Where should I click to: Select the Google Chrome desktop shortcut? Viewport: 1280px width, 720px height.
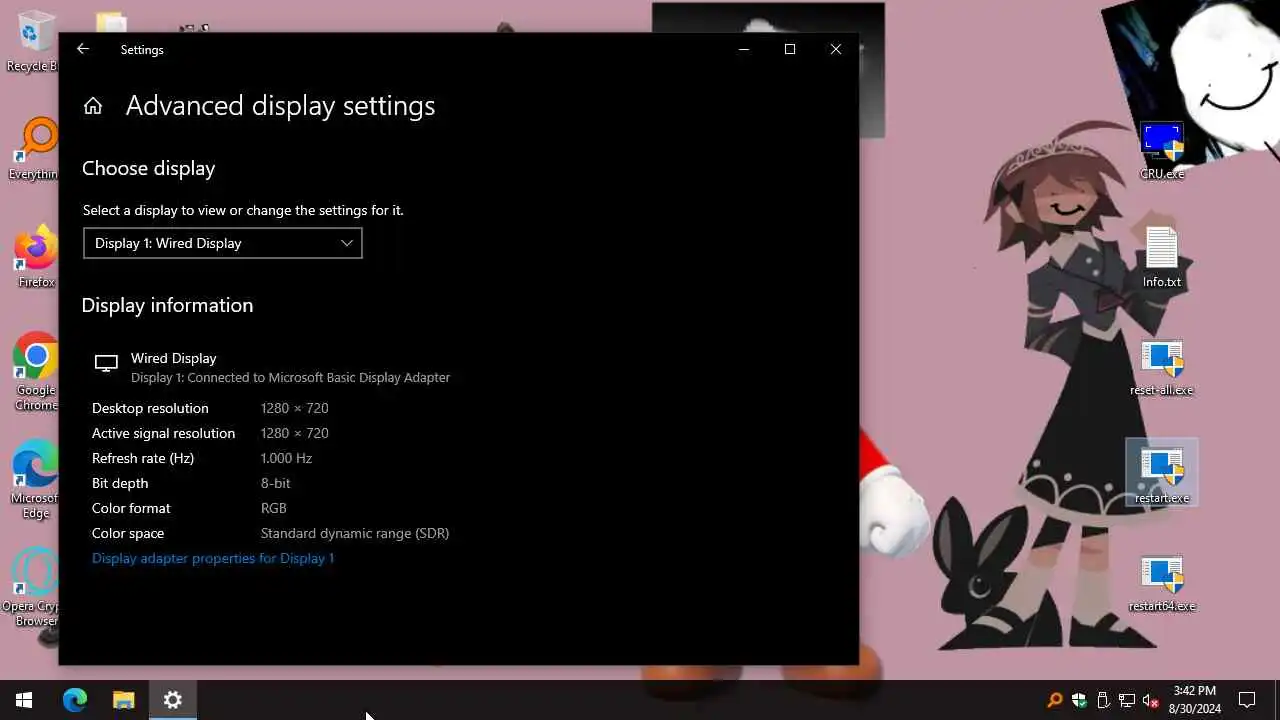(36, 372)
